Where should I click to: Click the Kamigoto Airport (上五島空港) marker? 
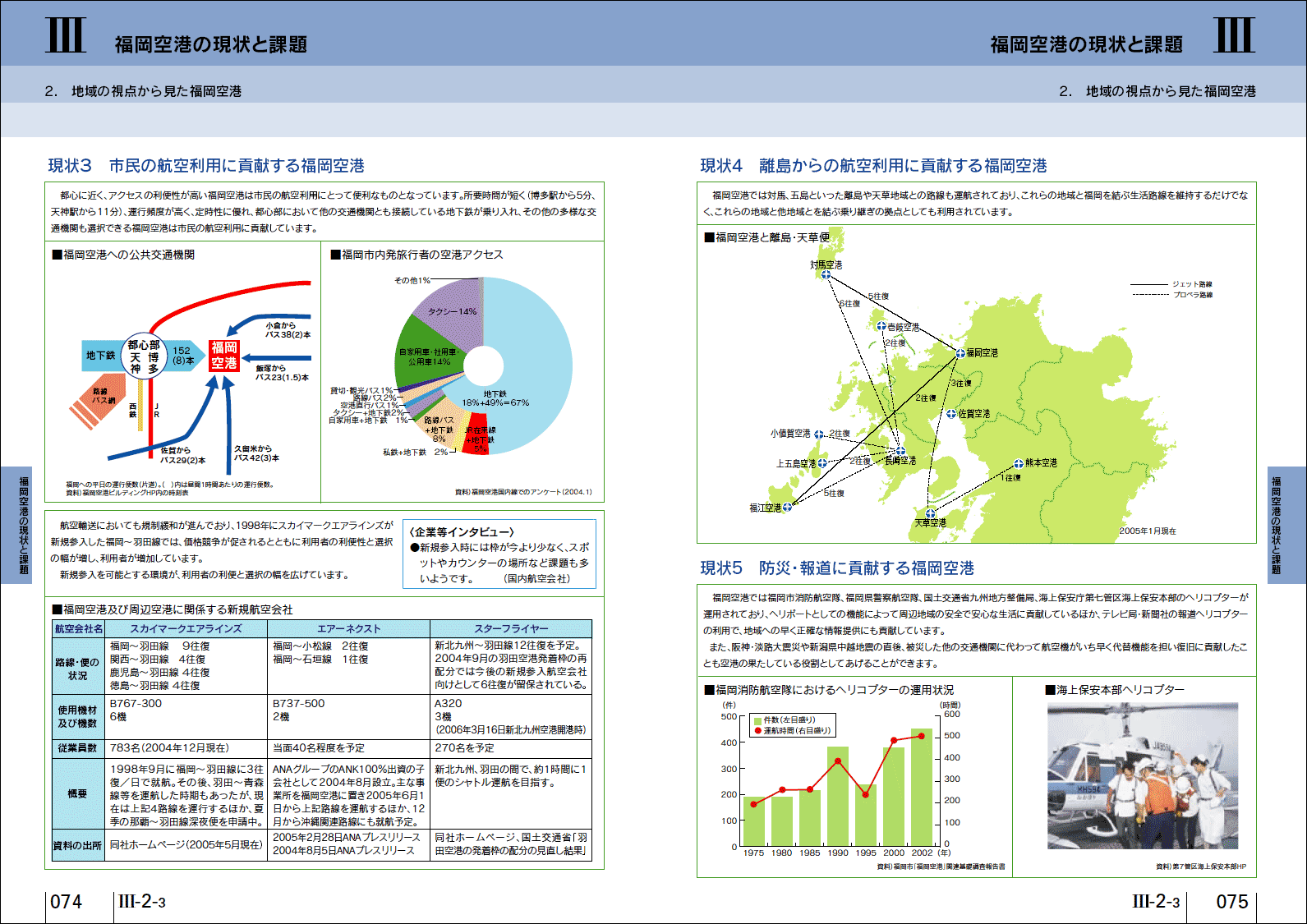pyautogui.click(x=821, y=463)
